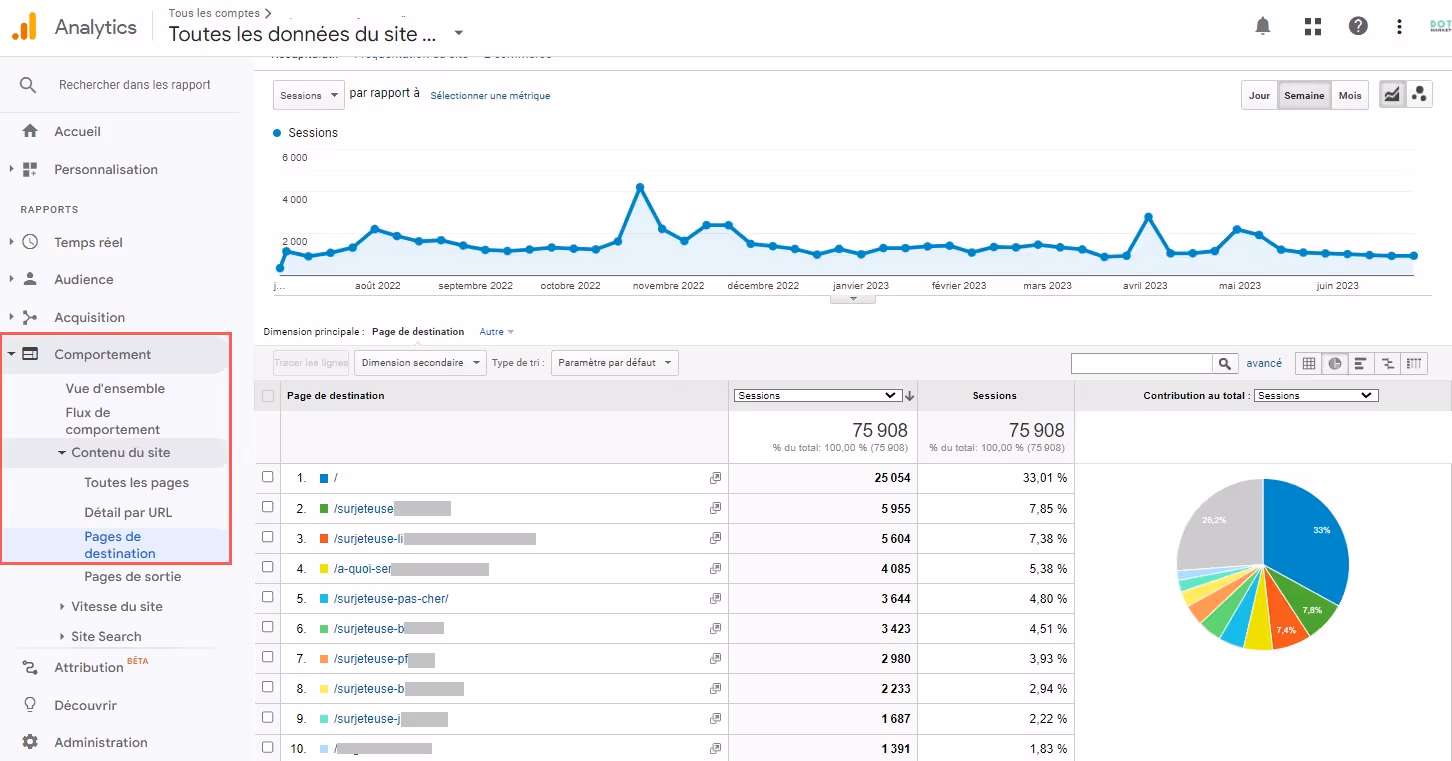
Task: Open the Sessions metric dropdown in the table
Action: [817, 394]
